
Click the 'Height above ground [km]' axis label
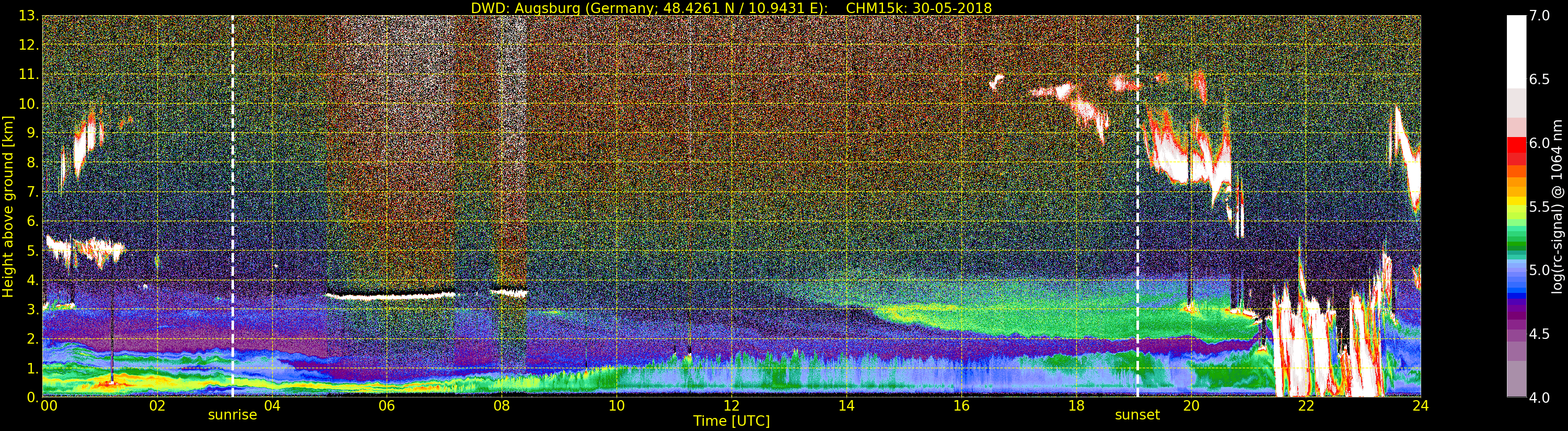[x=8, y=207]
